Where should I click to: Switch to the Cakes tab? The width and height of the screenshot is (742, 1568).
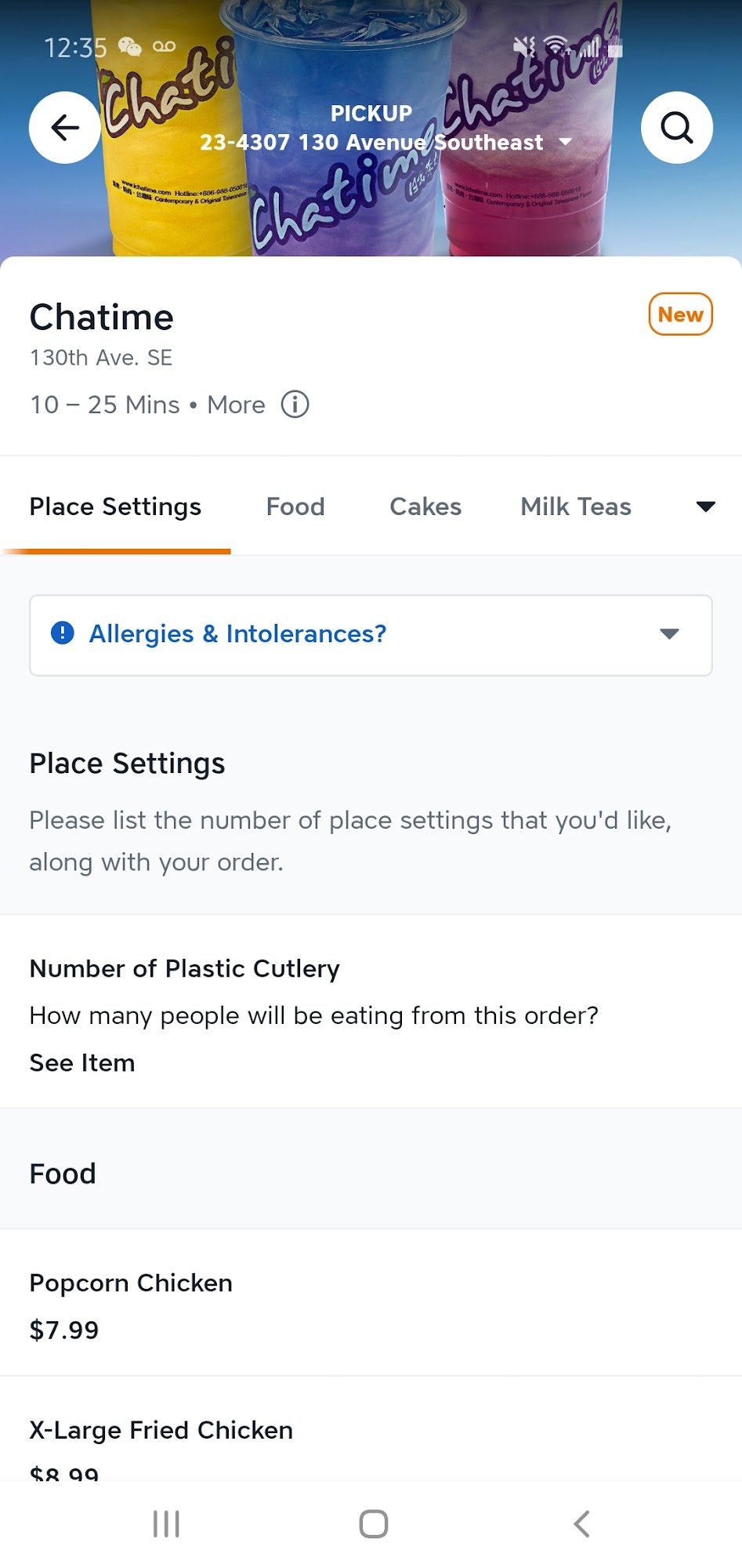coord(425,506)
